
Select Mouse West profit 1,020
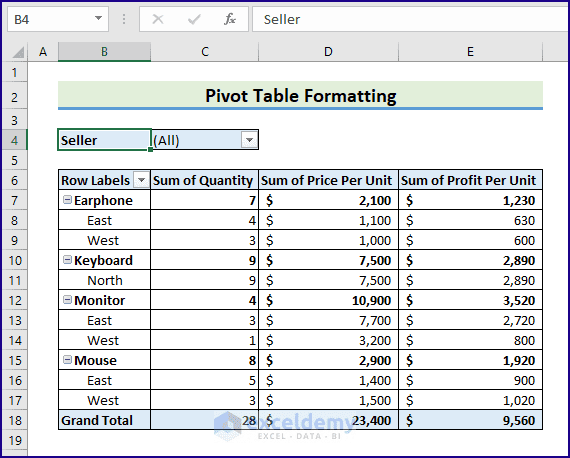tap(470, 400)
